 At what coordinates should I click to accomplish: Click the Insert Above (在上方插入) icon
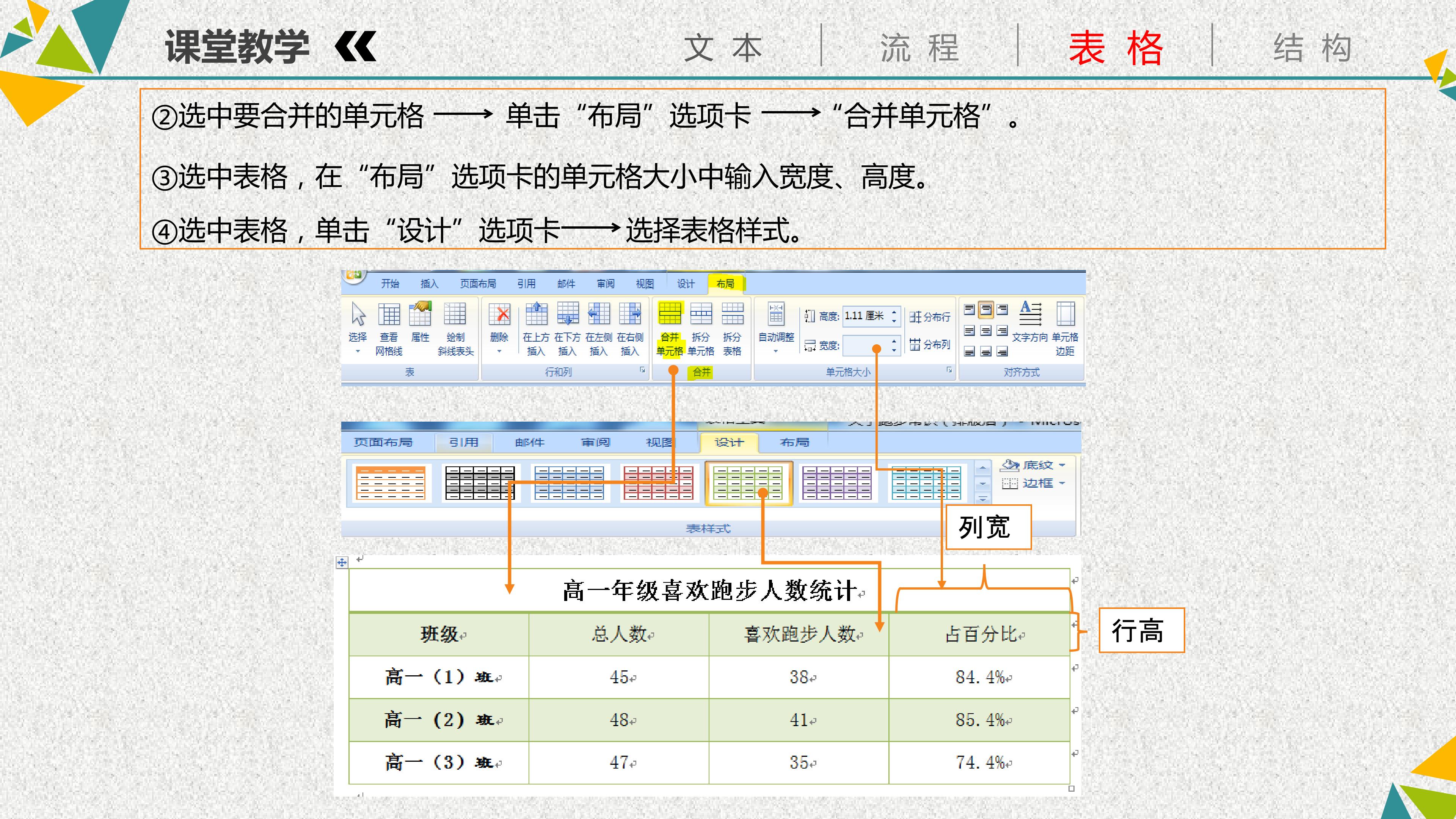click(x=537, y=328)
